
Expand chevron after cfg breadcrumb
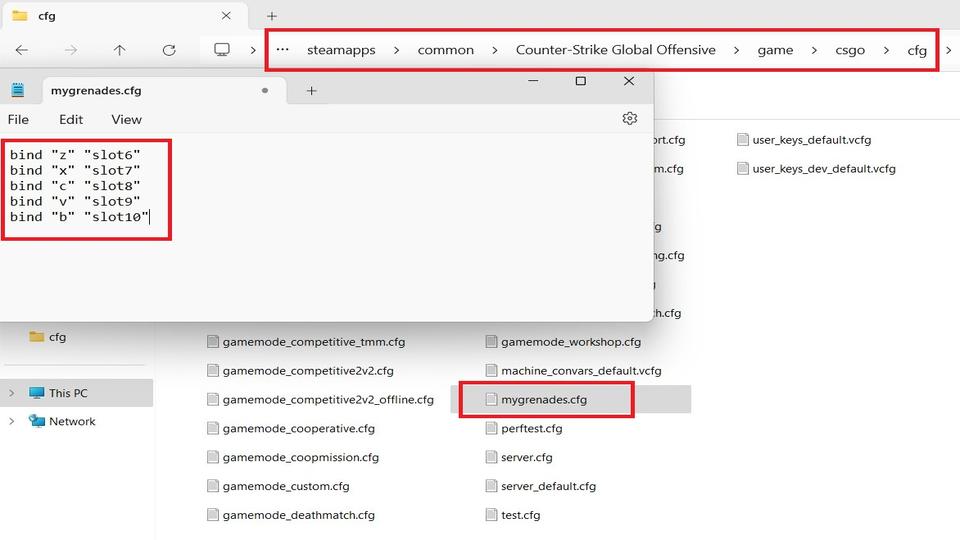pyautogui.click(x=948, y=50)
